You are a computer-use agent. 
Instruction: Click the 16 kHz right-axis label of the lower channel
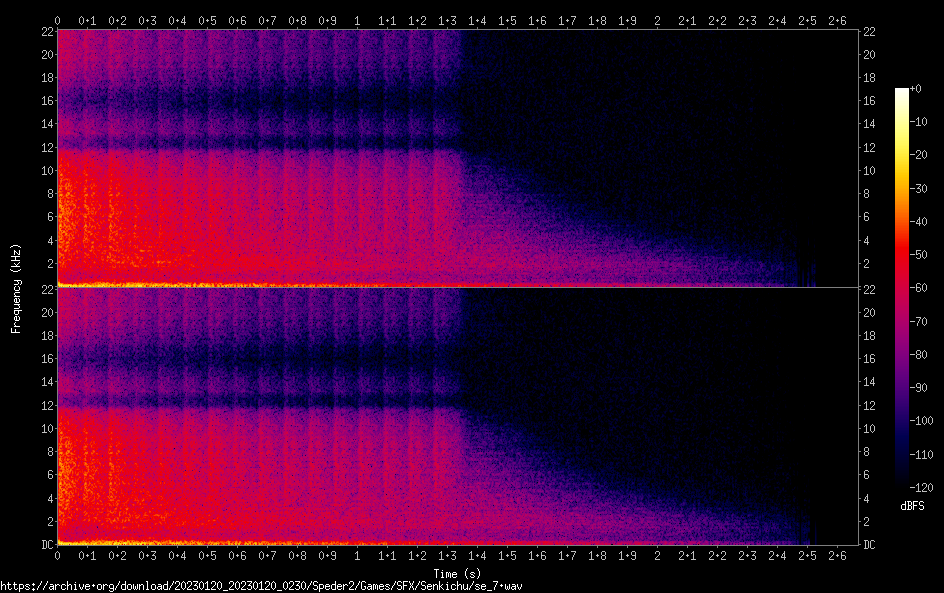(x=870, y=359)
